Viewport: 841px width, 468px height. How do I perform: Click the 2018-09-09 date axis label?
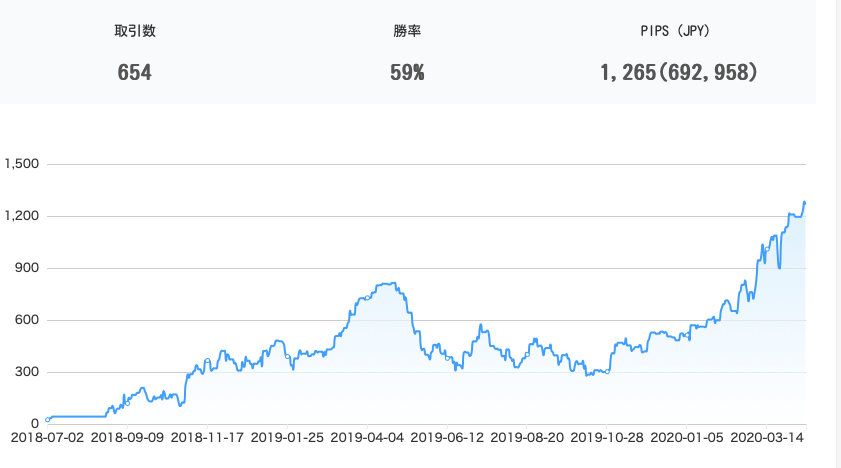click(x=127, y=437)
